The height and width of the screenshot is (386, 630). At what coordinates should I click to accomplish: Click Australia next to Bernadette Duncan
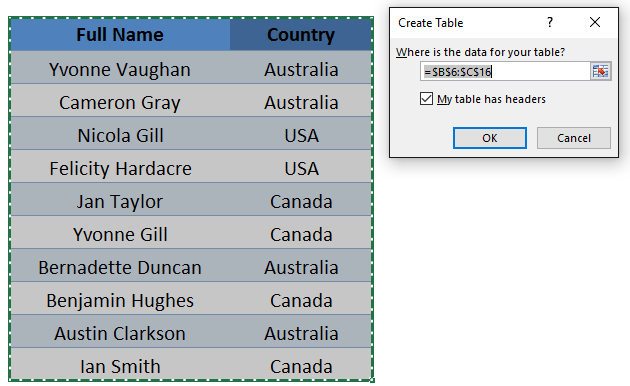point(301,266)
